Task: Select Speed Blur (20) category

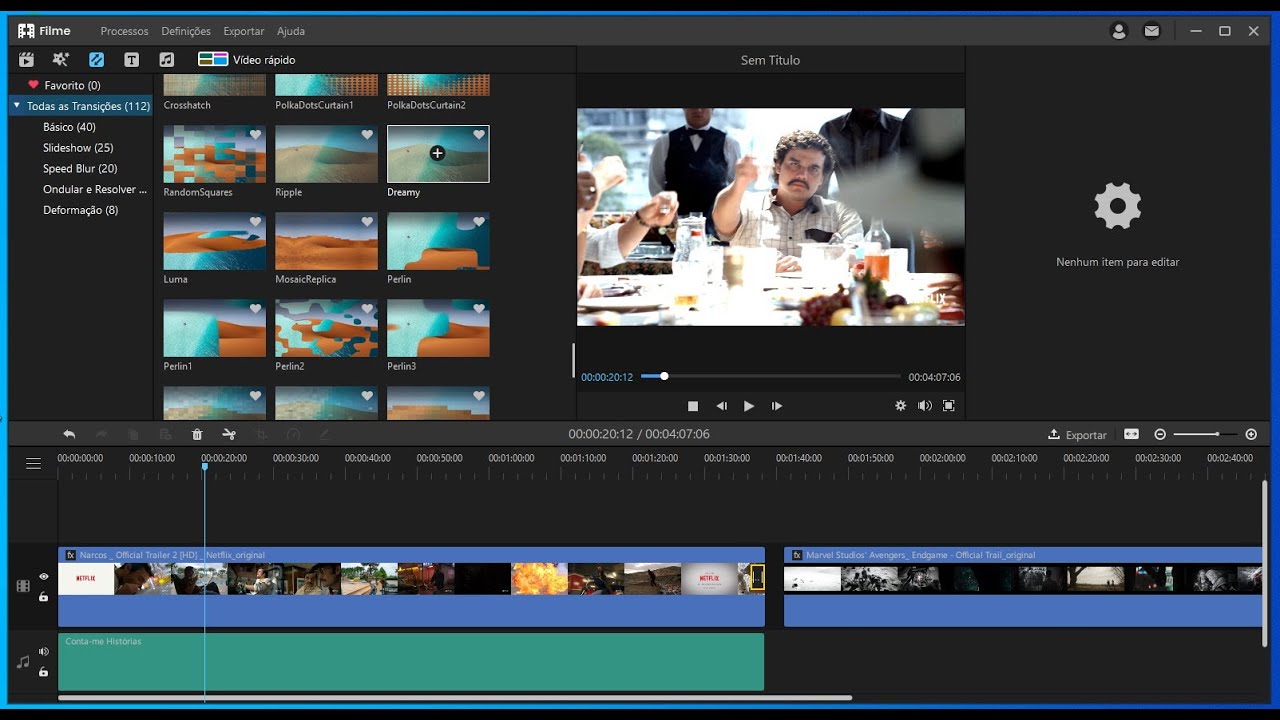Action: click(x=80, y=169)
